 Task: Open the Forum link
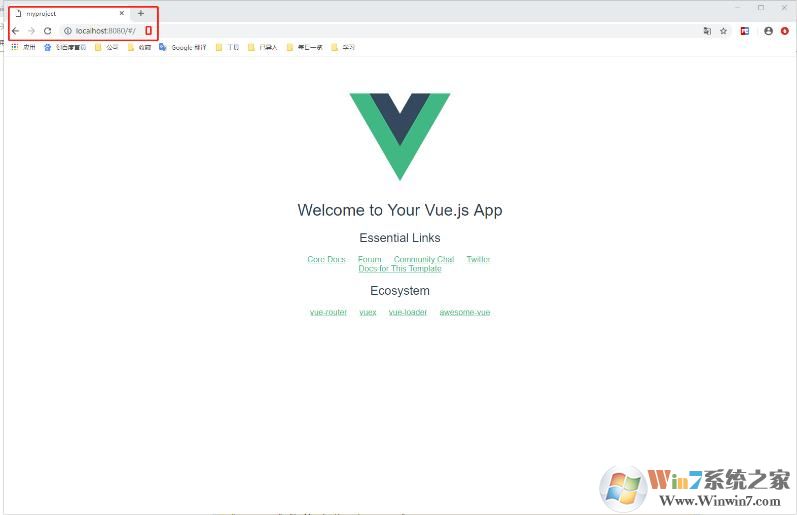[370, 259]
